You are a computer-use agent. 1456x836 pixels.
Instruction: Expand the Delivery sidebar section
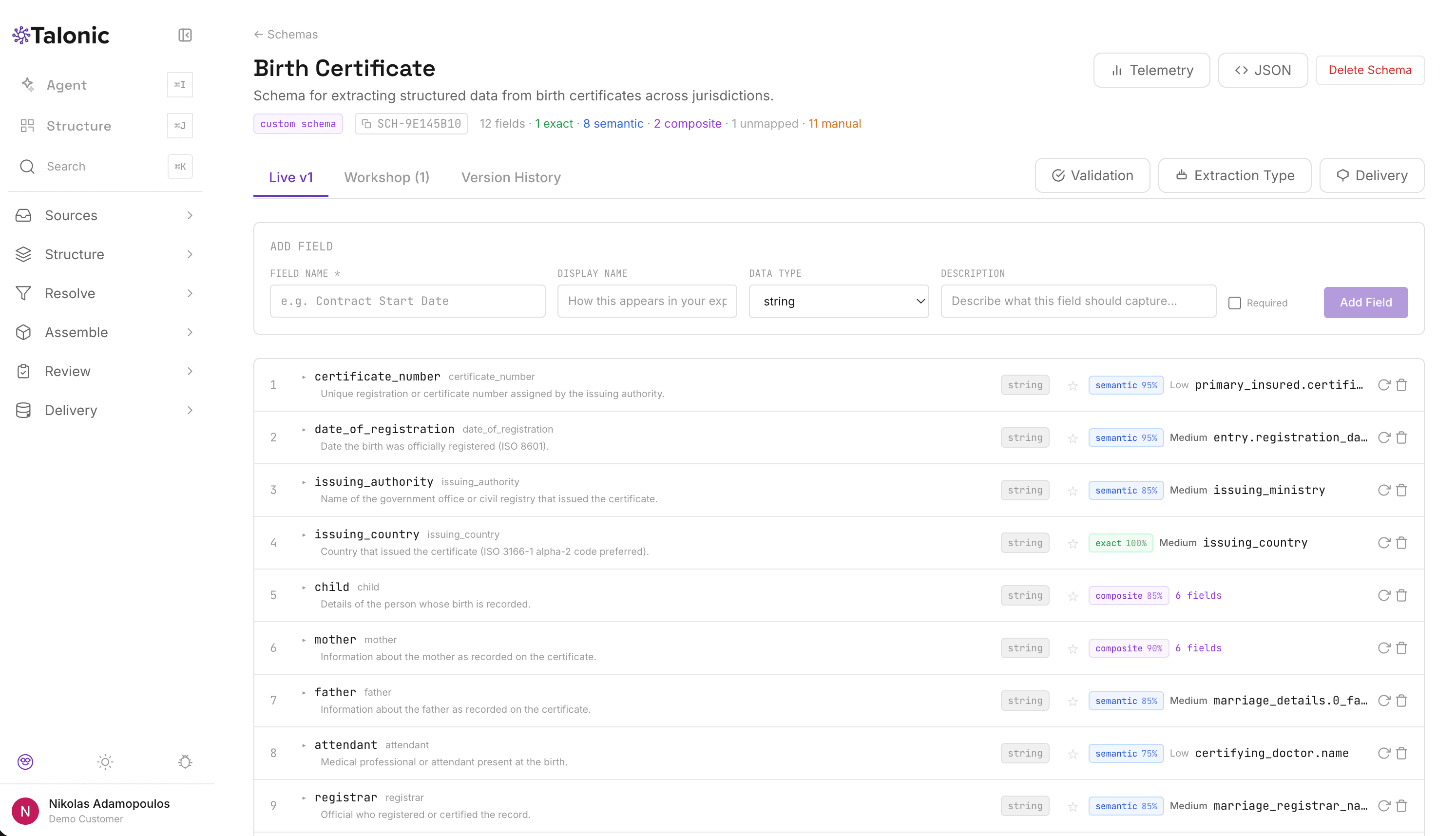point(105,411)
